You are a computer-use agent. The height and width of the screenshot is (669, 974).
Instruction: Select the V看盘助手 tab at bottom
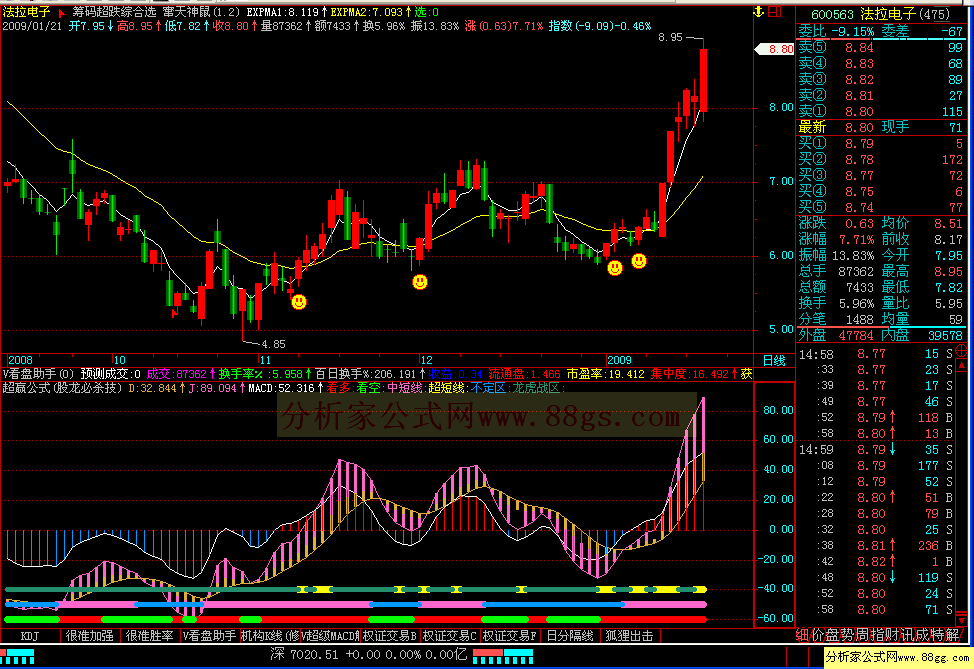209,635
